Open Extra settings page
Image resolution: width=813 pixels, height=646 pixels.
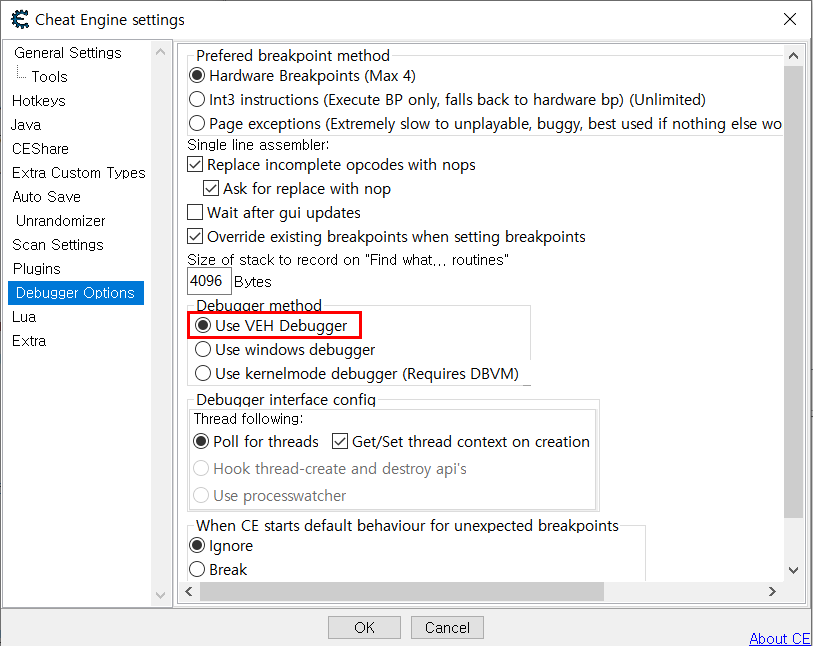29,341
